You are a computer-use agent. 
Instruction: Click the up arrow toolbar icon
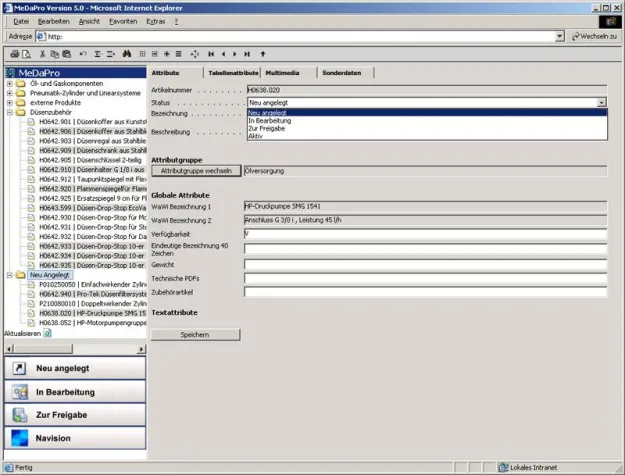click(263, 53)
